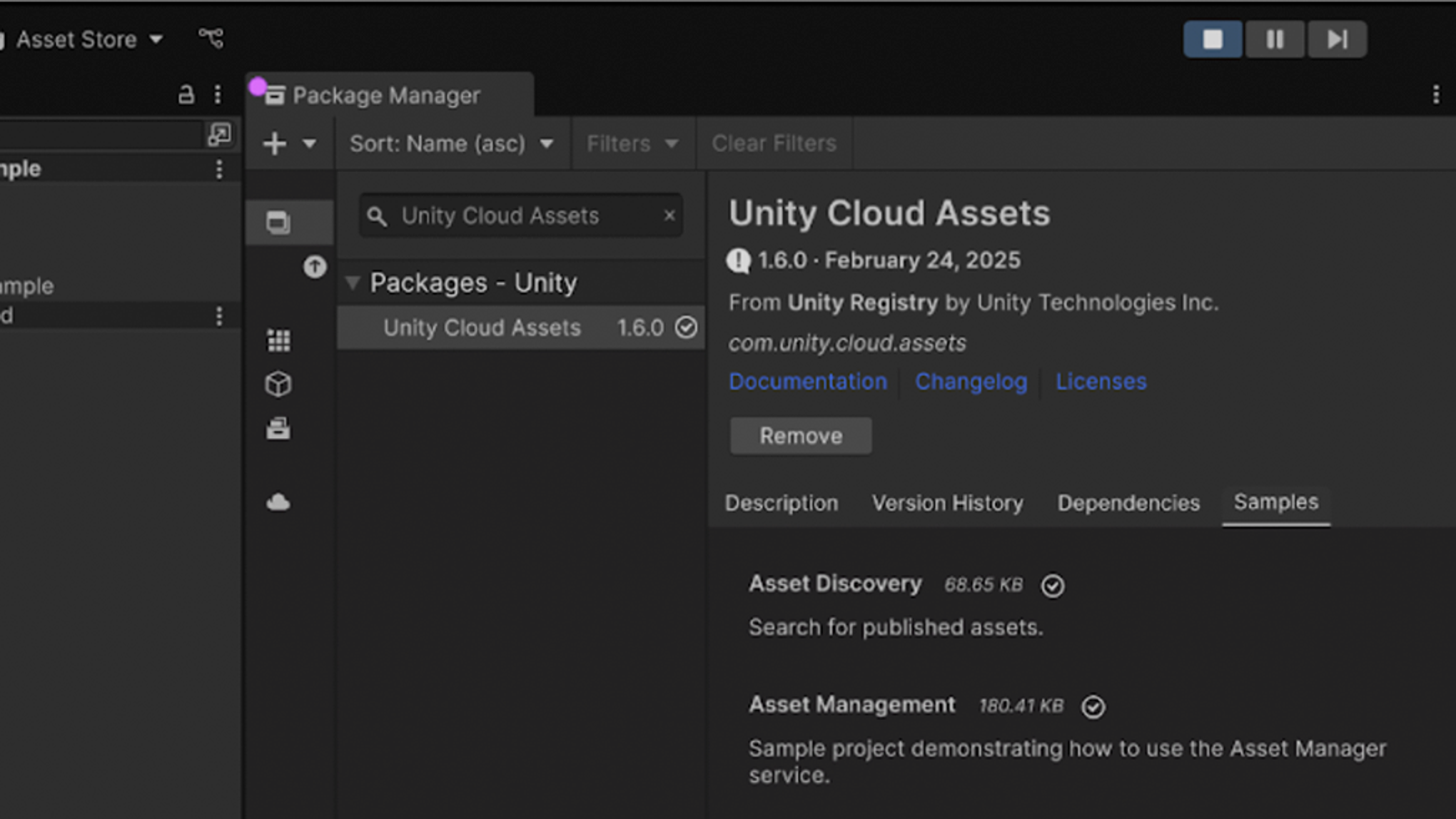The width and height of the screenshot is (1456, 819).
Task: Click the plus add package button
Action: (x=275, y=143)
